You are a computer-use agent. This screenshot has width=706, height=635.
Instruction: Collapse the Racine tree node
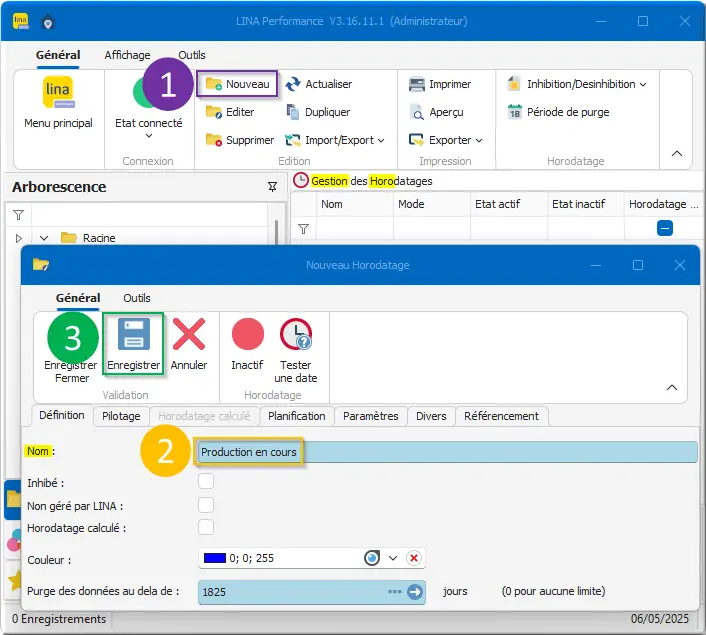(x=44, y=238)
